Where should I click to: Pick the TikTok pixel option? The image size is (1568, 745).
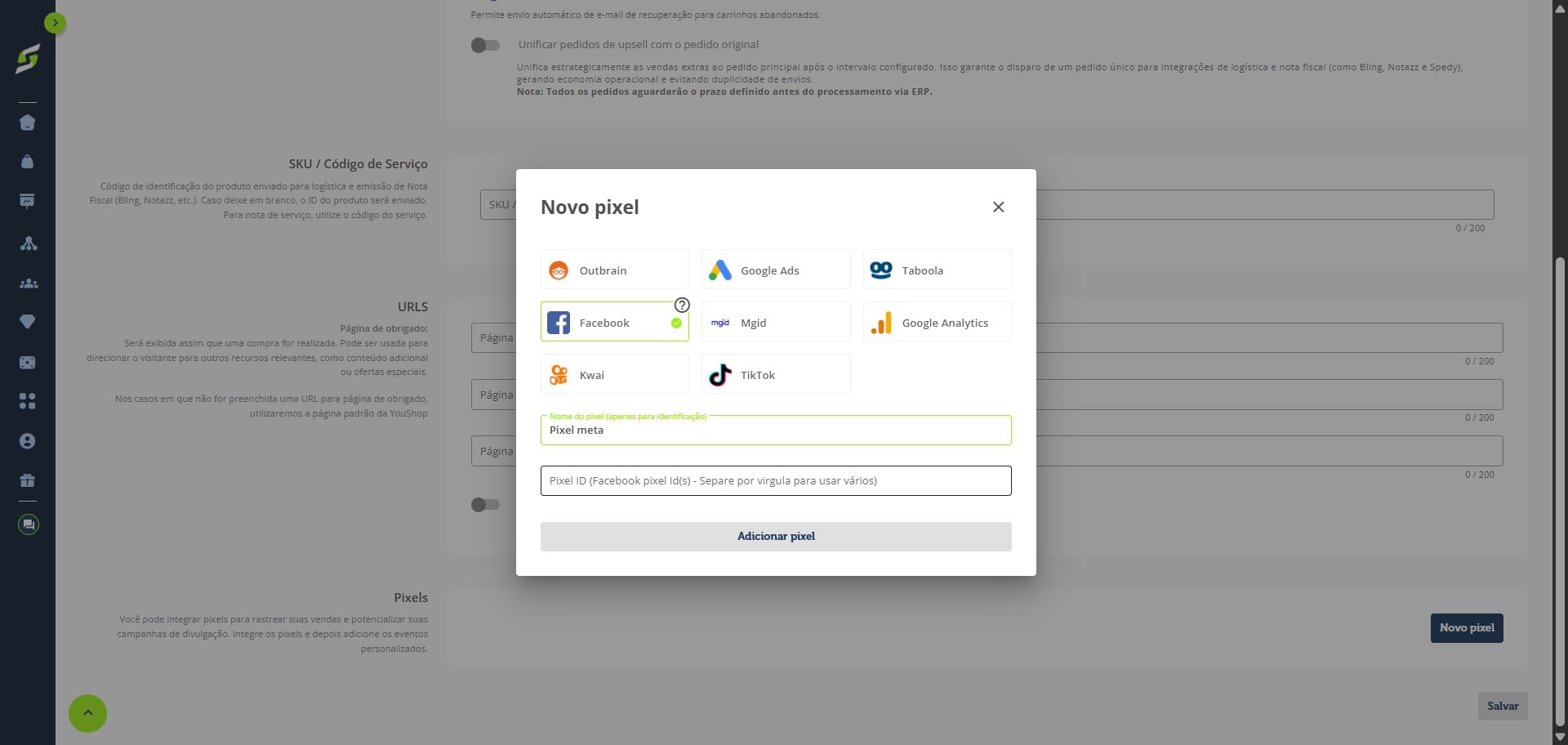(776, 374)
